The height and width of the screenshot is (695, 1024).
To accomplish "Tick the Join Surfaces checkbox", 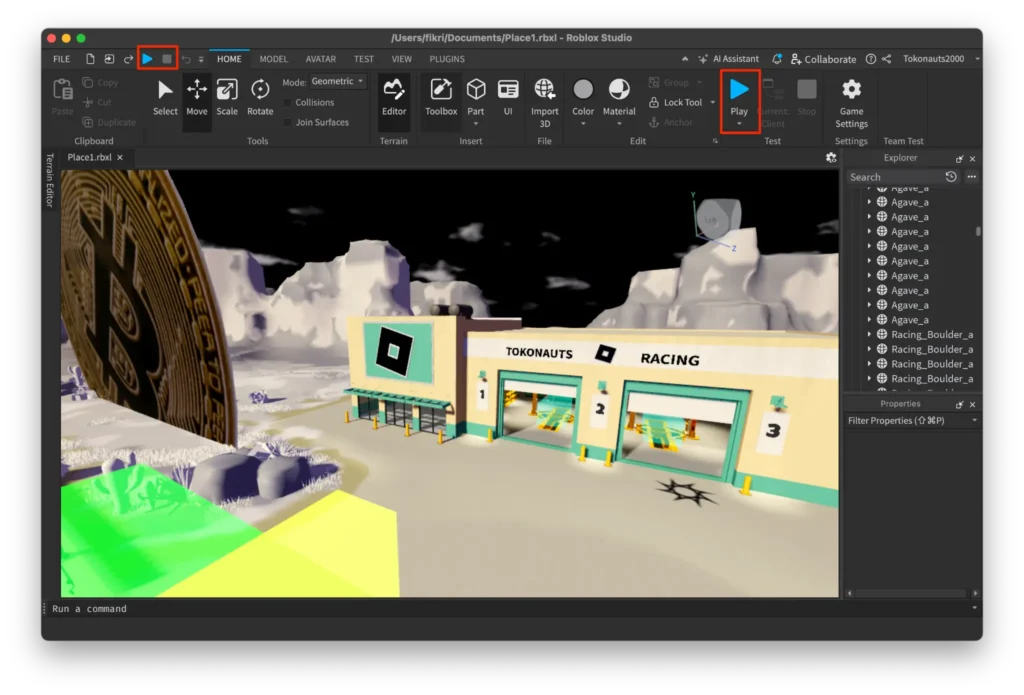I will click(287, 122).
